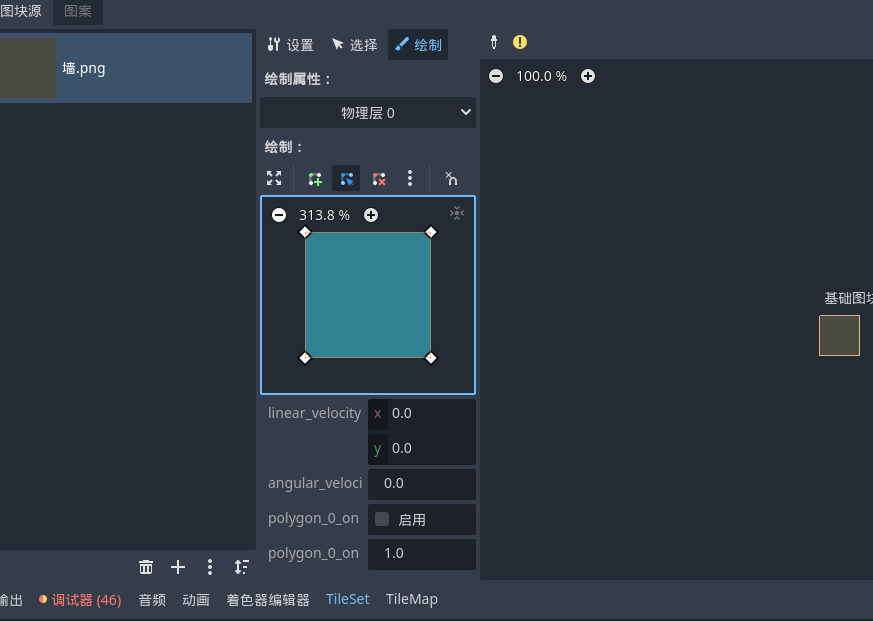
Task: Open the polygon tools three-dot menu
Action: click(x=410, y=179)
